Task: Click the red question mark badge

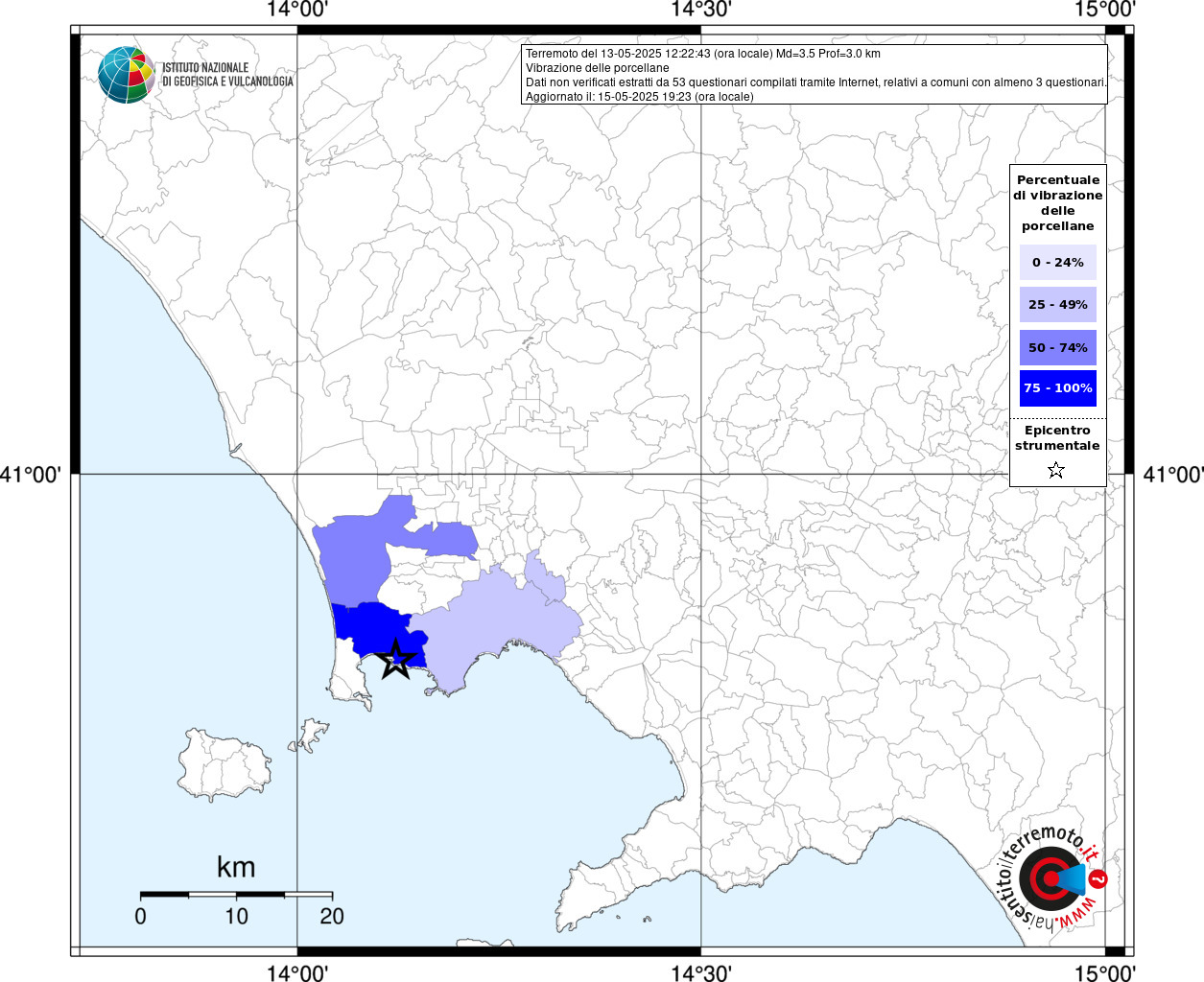Action: (x=1098, y=878)
